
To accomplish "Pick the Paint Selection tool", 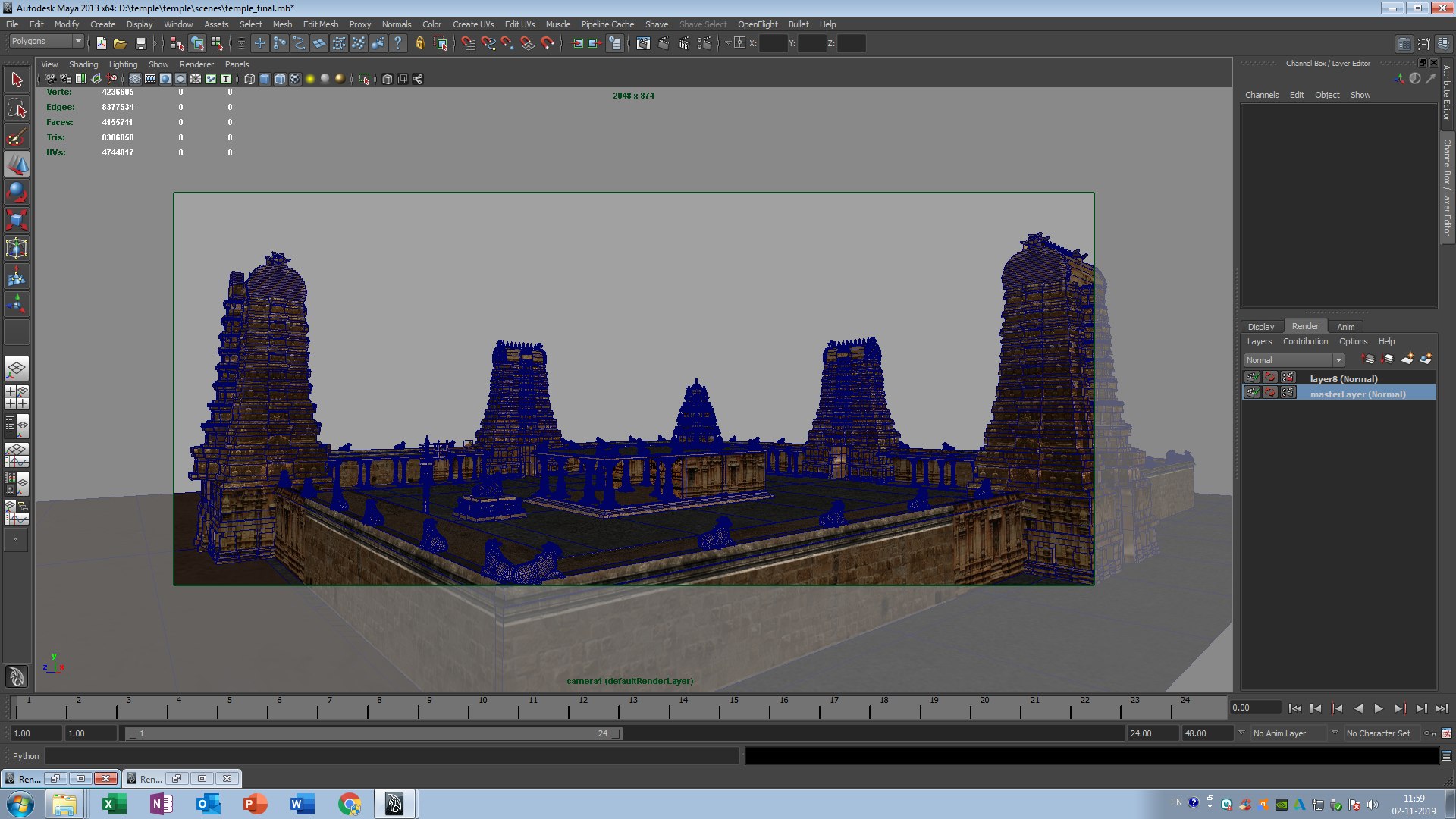I will pyautogui.click(x=17, y=137).
